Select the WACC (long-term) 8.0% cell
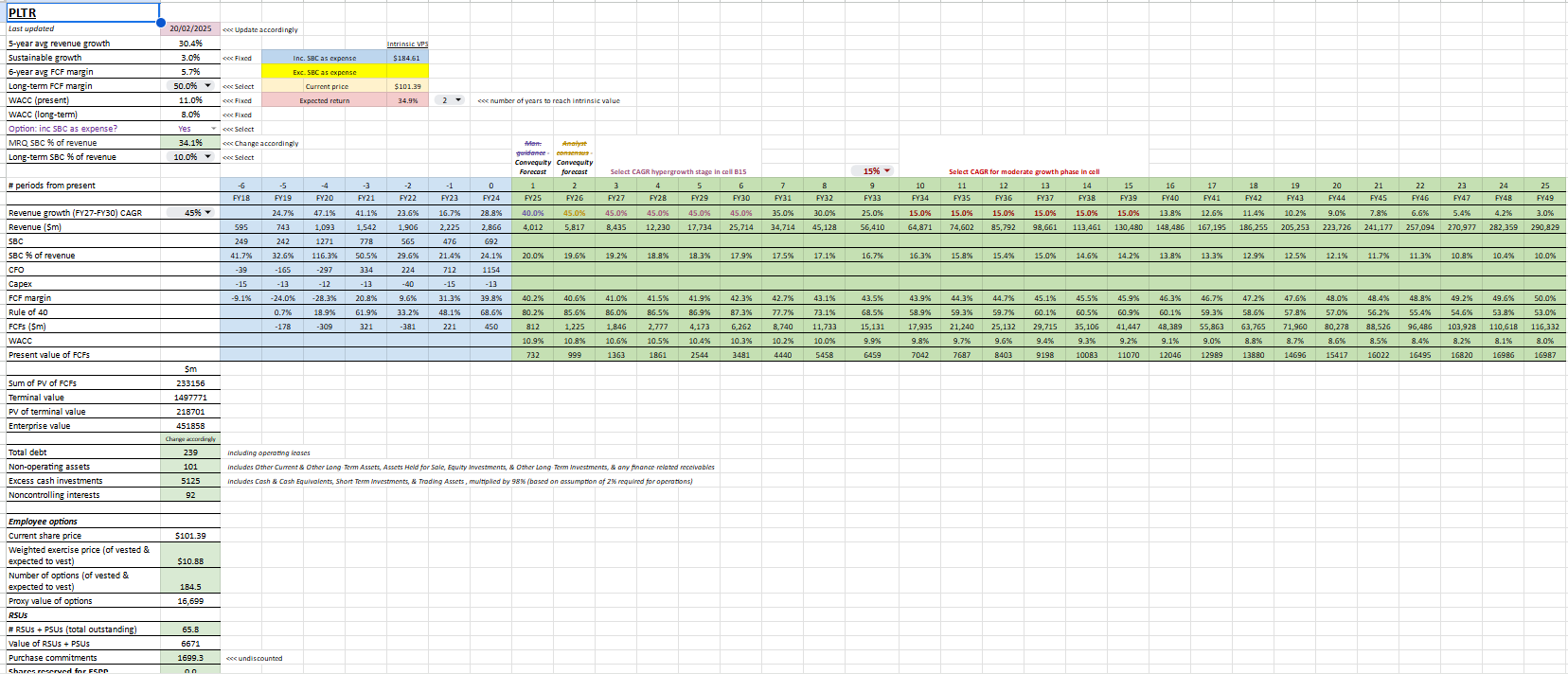The height and width of the screenshot is (674, 1568). pos(190,115)
